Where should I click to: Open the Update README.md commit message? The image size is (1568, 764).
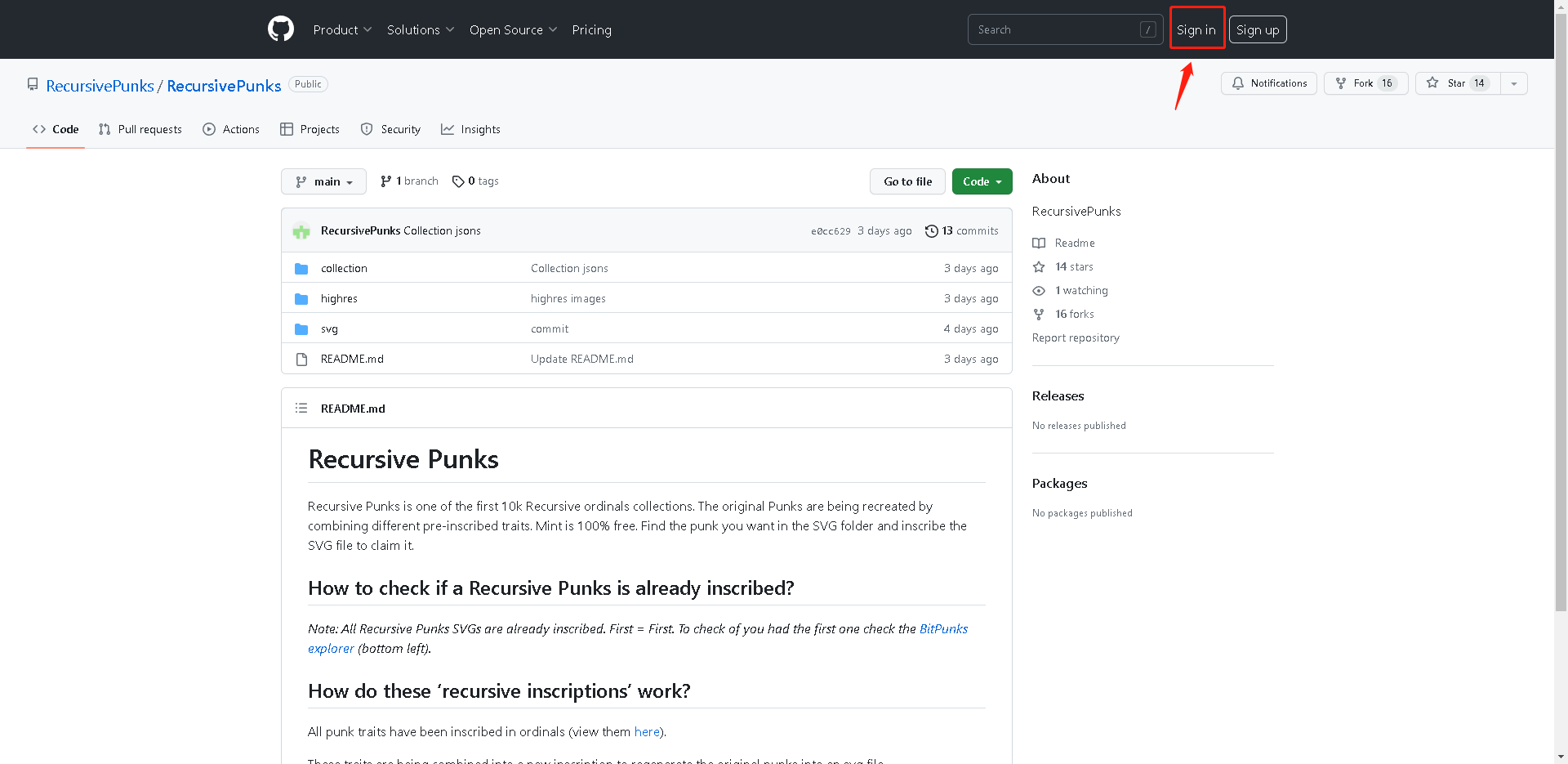(x=582, y=359)
